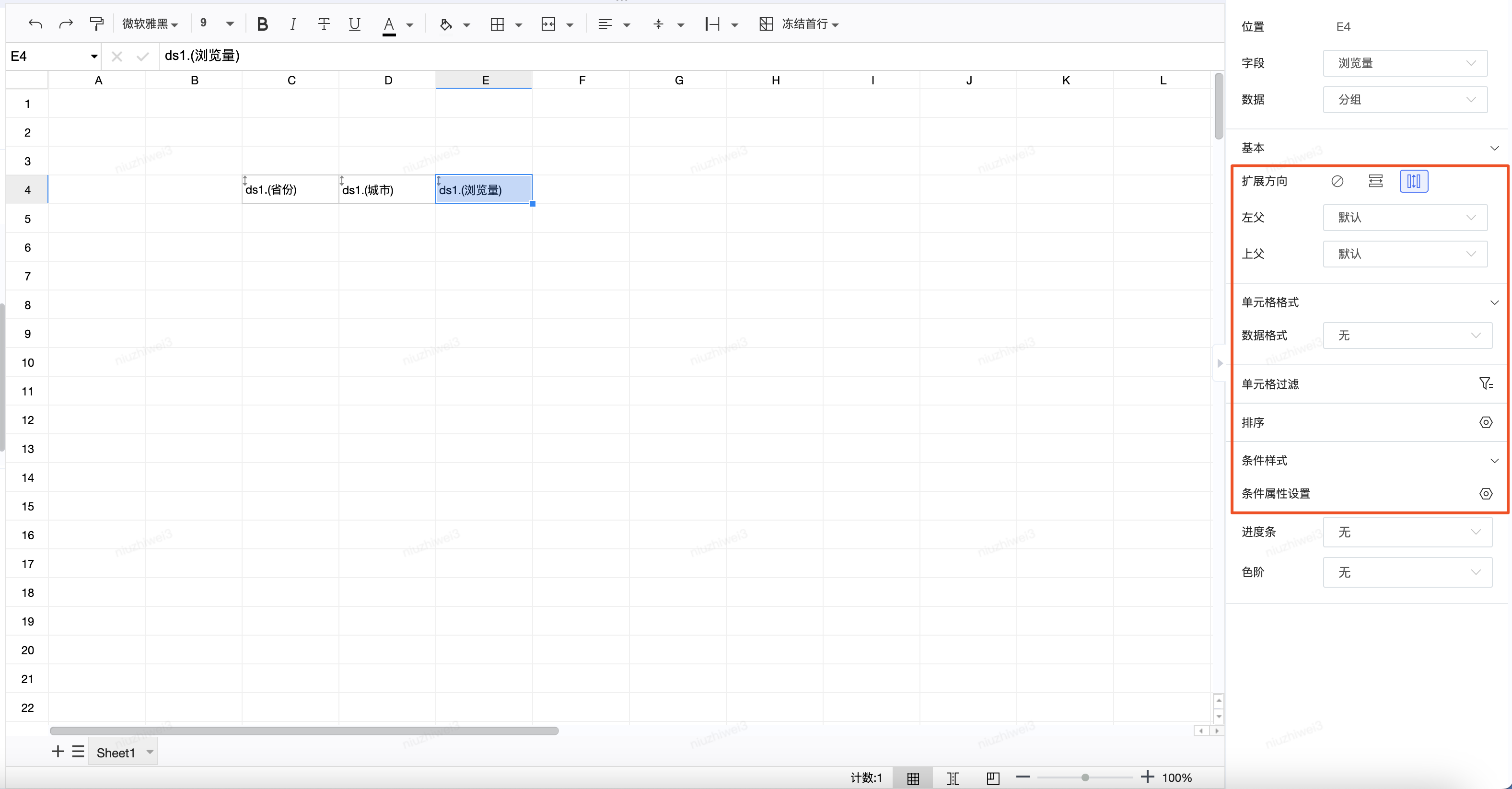Set expand direction to none
The height and width of the screenshot is (789, 1512).
tap(1337, 181)
